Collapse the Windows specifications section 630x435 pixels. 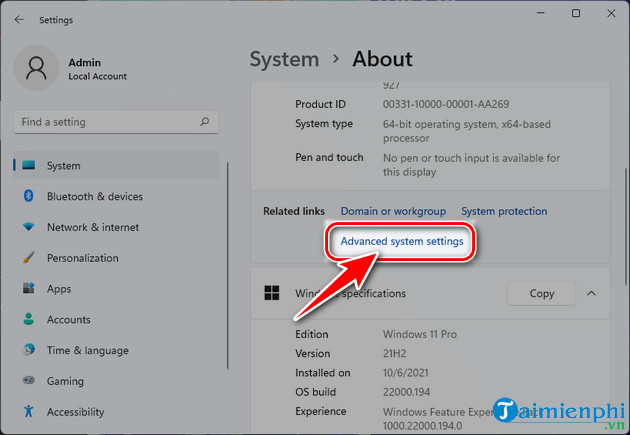(591, 293)
